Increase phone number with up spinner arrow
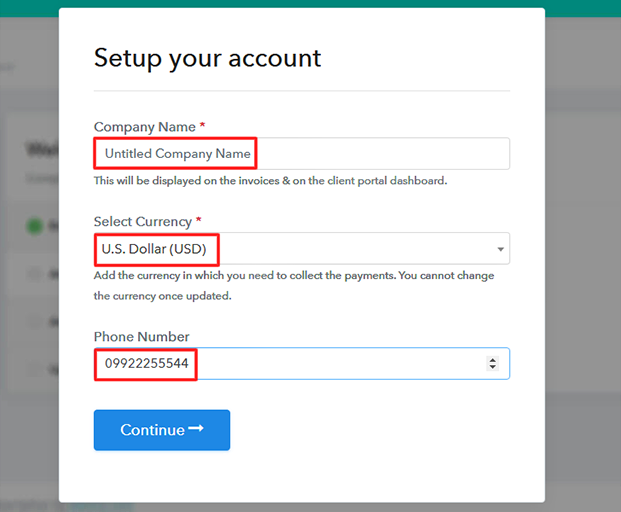Viewport: 621px width, 512px height. (x=492, y=359)
